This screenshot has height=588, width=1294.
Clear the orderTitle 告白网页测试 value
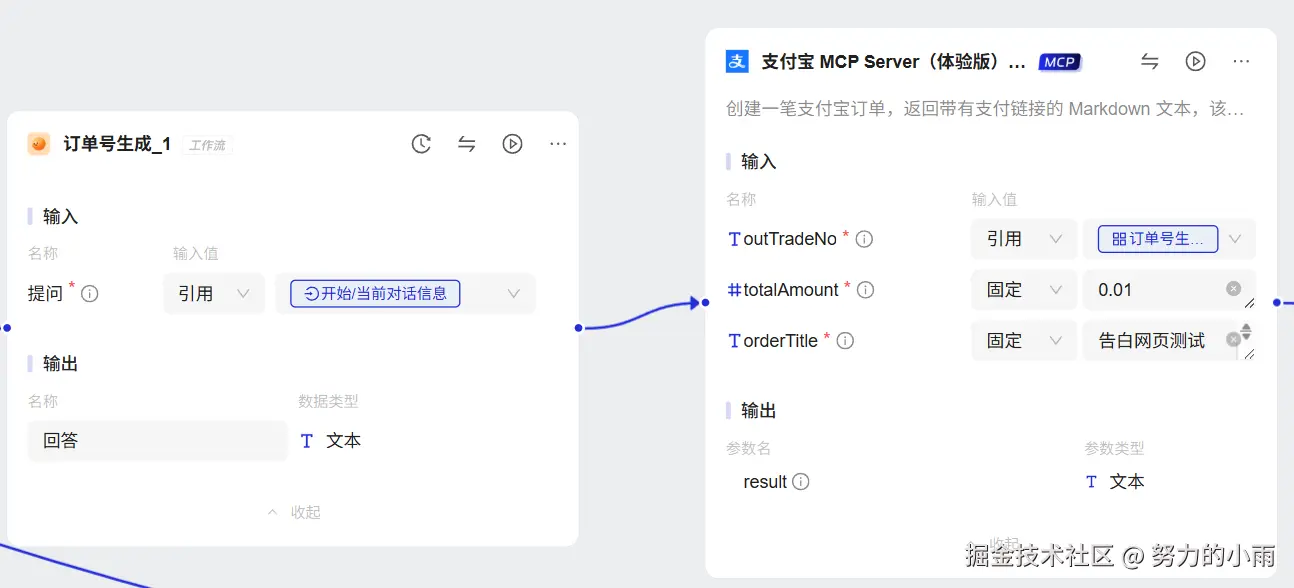(1233, 340)
